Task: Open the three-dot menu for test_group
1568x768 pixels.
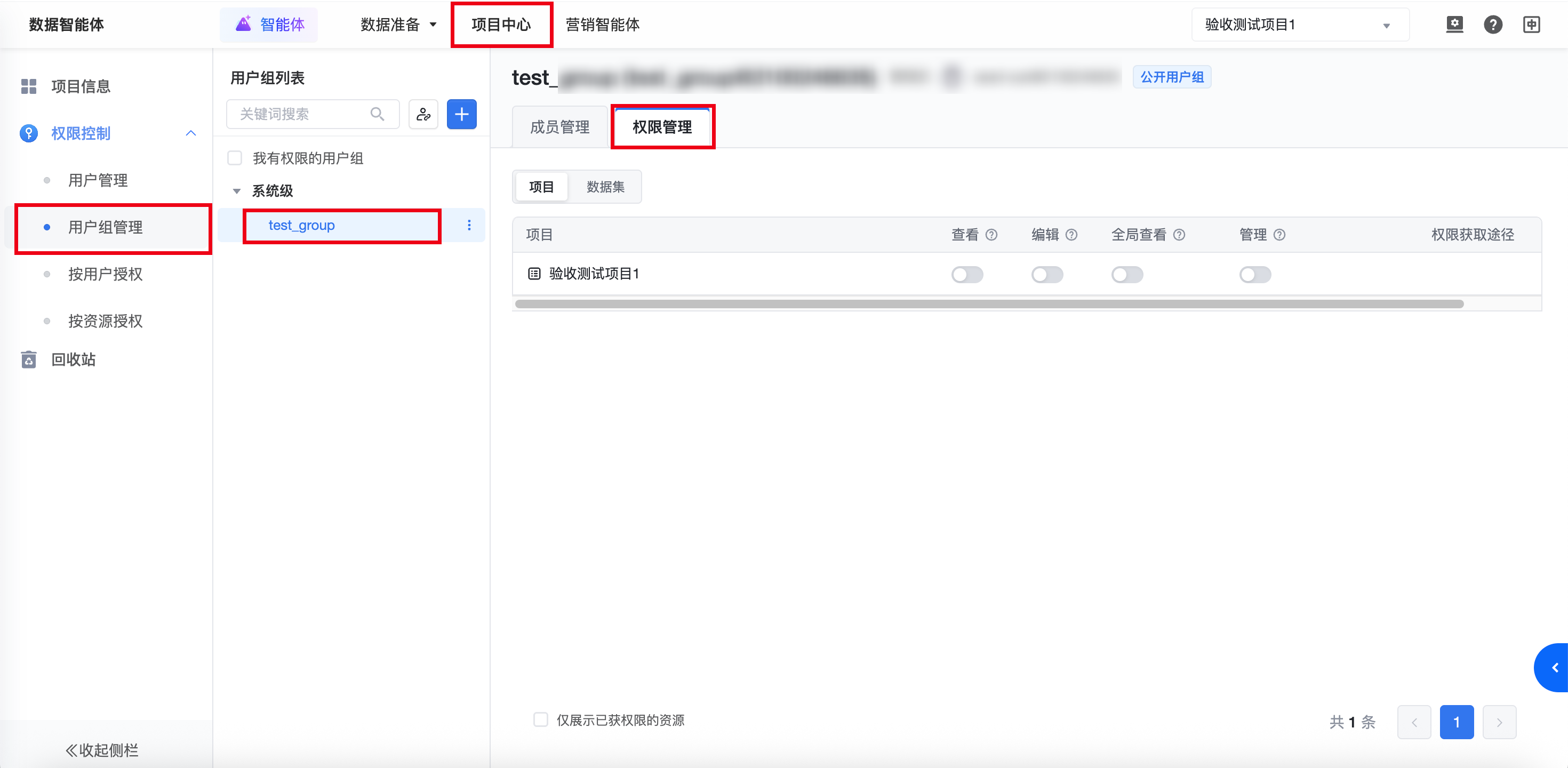Action: pos(469,225)
